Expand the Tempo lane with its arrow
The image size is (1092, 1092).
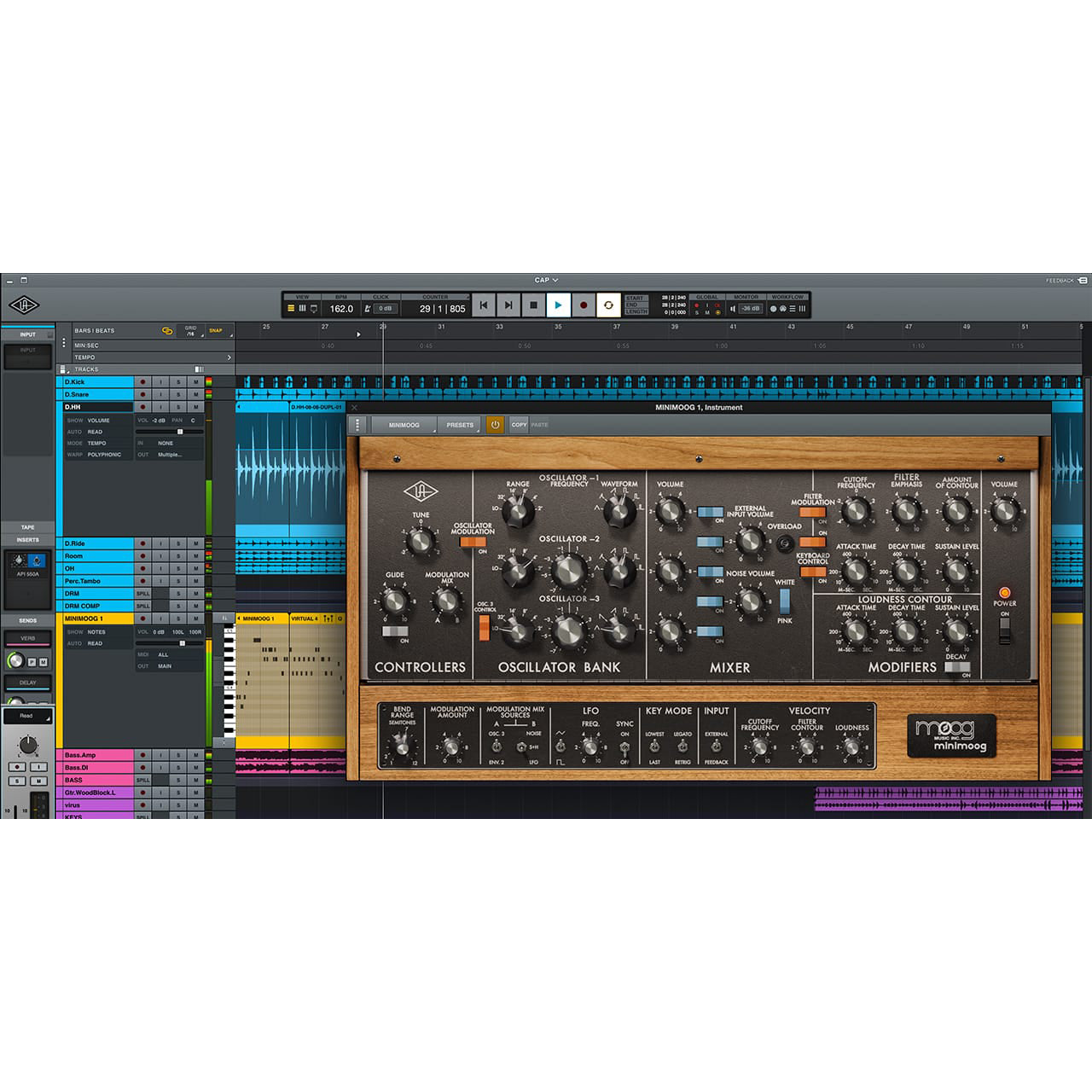229,357
